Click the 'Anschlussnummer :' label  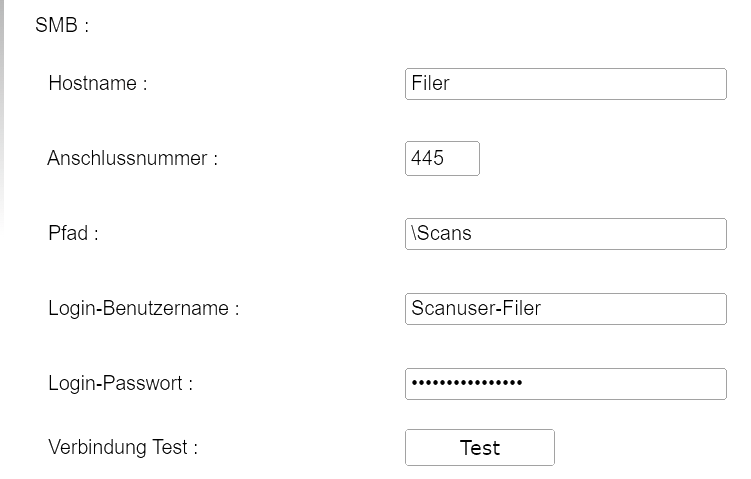pyautogui.click(x=132, y=158)
